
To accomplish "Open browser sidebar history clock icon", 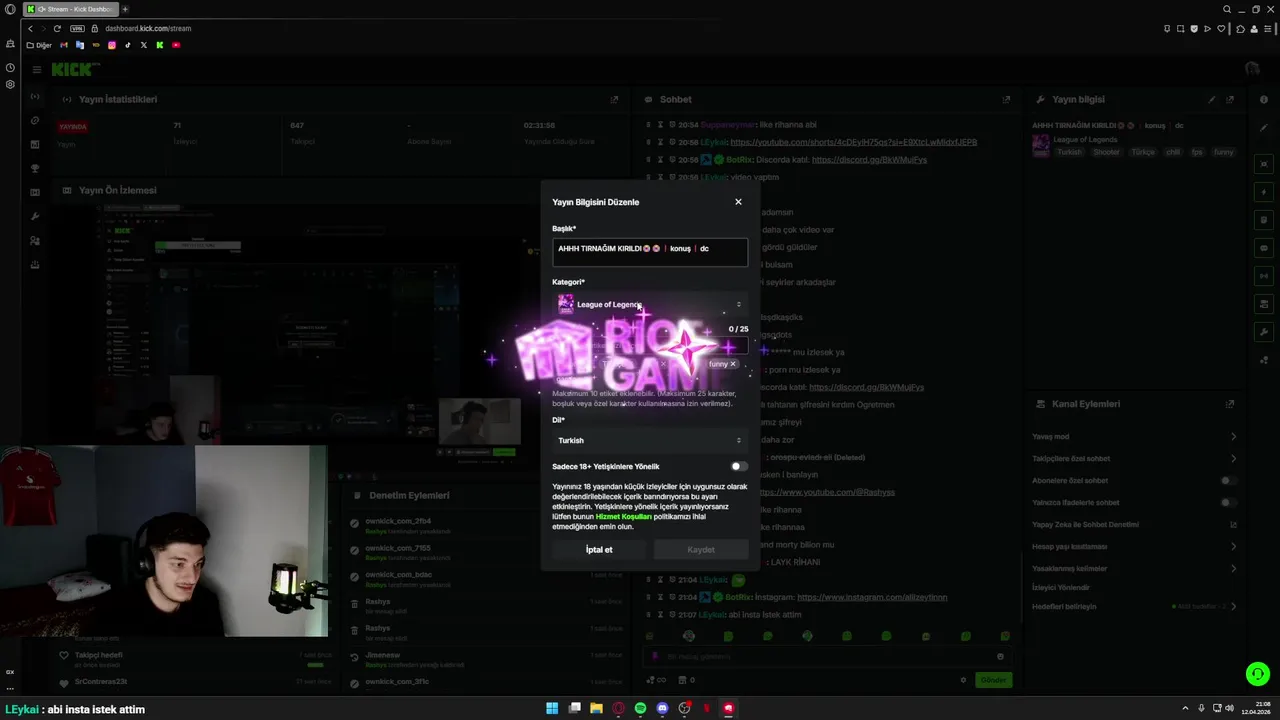I will pyautogui.click(x=10, y=68).
